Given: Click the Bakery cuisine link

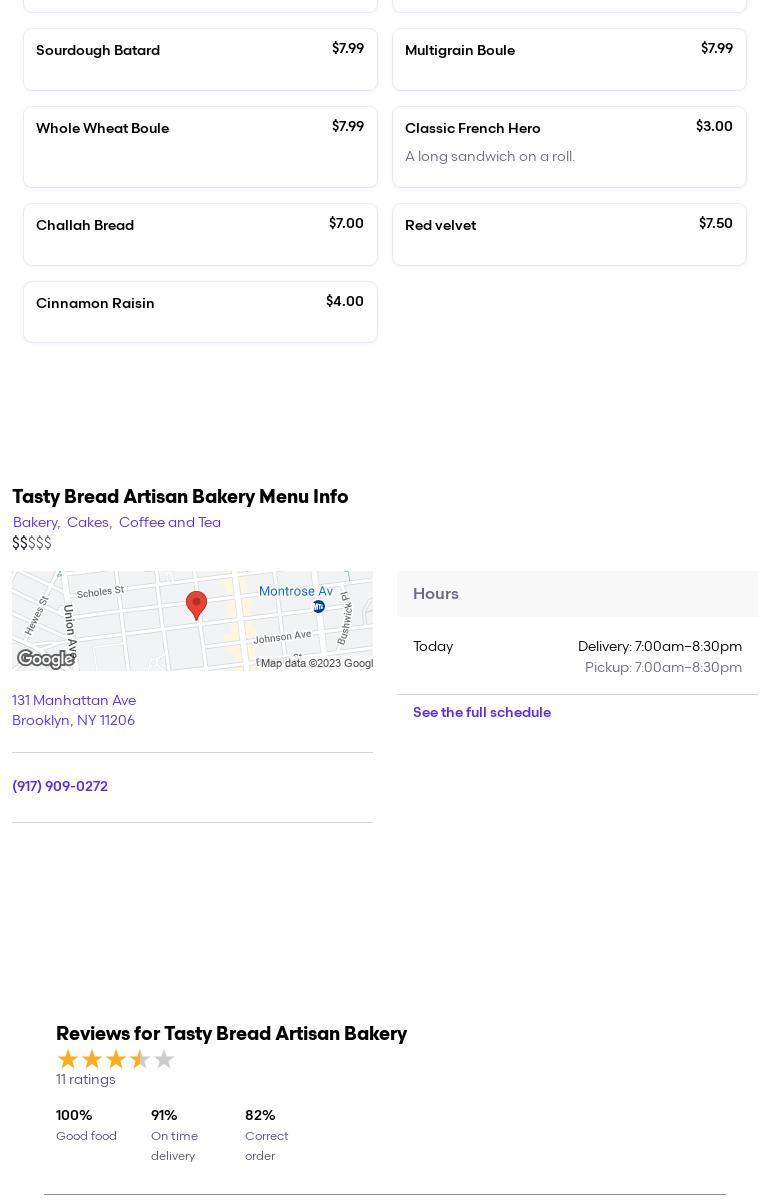Looking at the screenshot, I should pos(35,522).
